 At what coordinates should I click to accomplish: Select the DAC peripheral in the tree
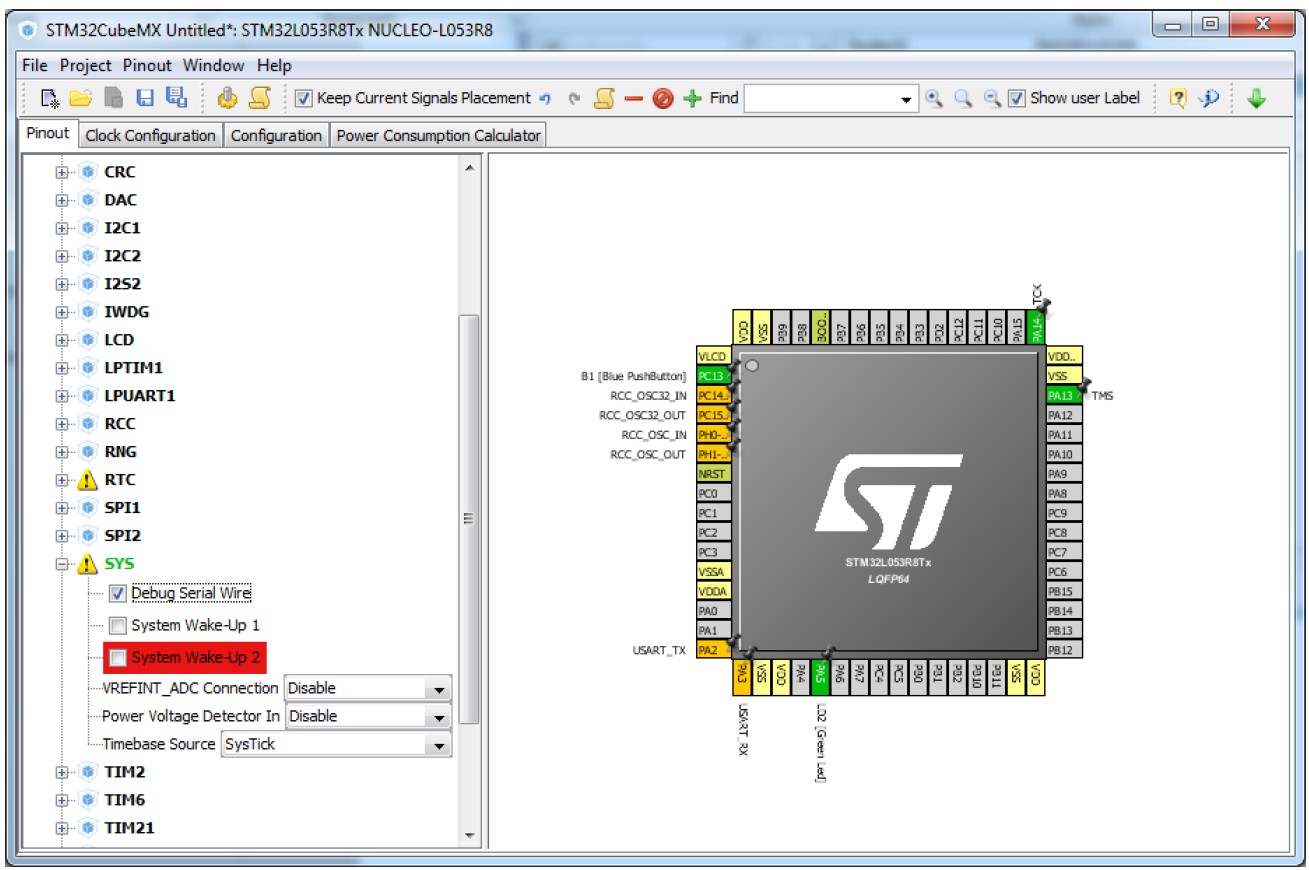pyautogui.click(x=121, y=200)
